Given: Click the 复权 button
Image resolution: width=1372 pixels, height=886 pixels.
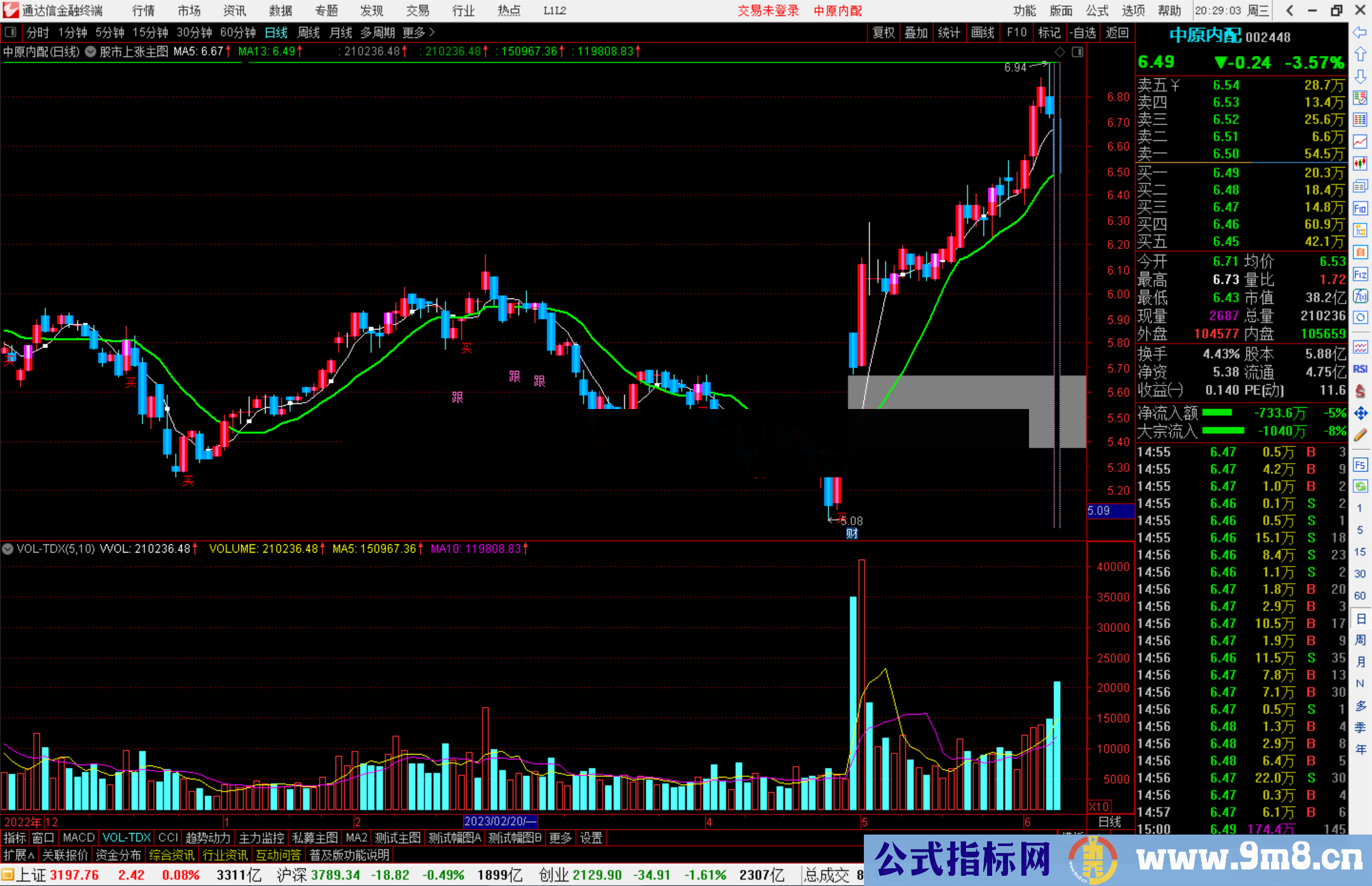Looking at the screenshot, I should 884,32.
